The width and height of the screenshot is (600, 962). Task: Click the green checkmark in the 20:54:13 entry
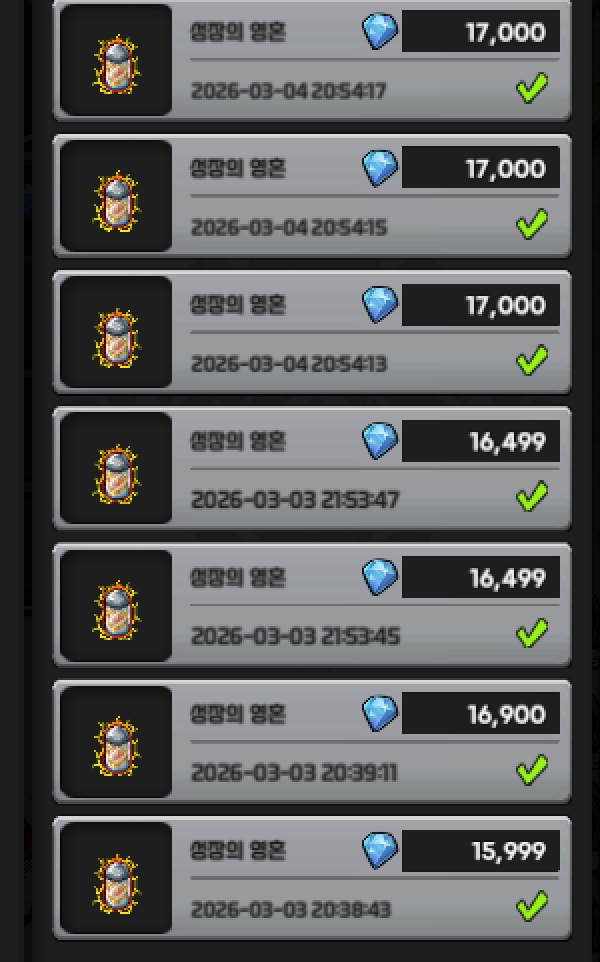(x=532, y=360)
